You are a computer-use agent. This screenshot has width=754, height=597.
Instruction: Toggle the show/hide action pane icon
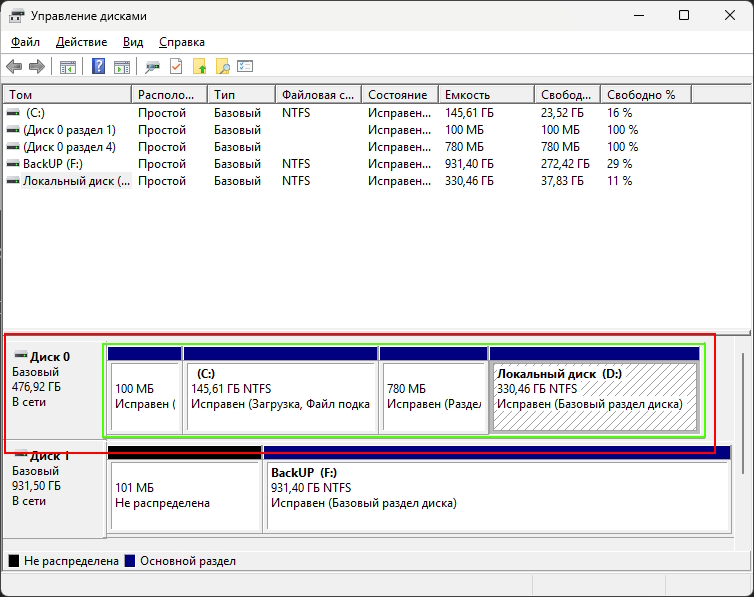click(122, 67)
